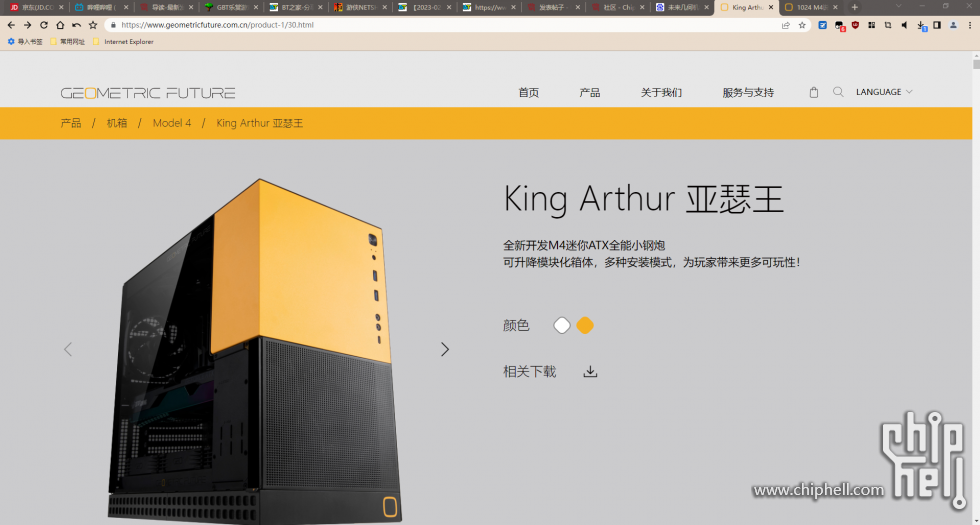Click the undo closed tab arrow
Viewport: 980px width, 525px height.
[76, 25]
